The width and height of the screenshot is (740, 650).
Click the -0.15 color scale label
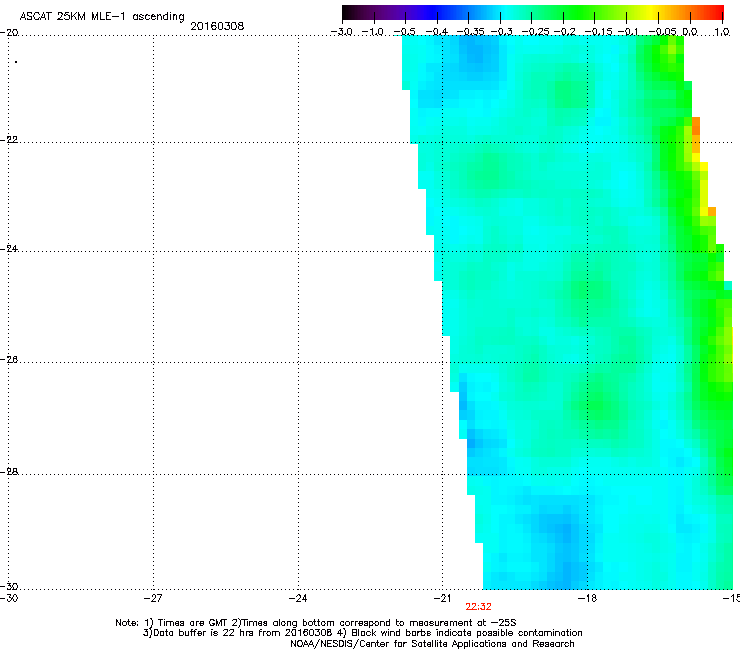(598, 32)
